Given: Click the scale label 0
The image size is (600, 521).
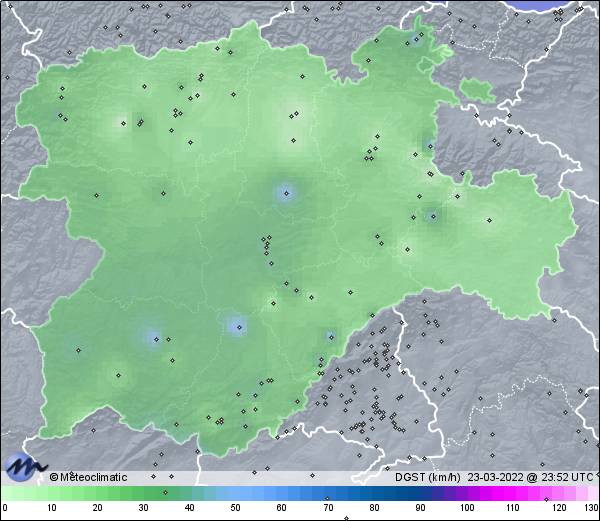Looking at the screenshot, I should click(x=5, y=508).
